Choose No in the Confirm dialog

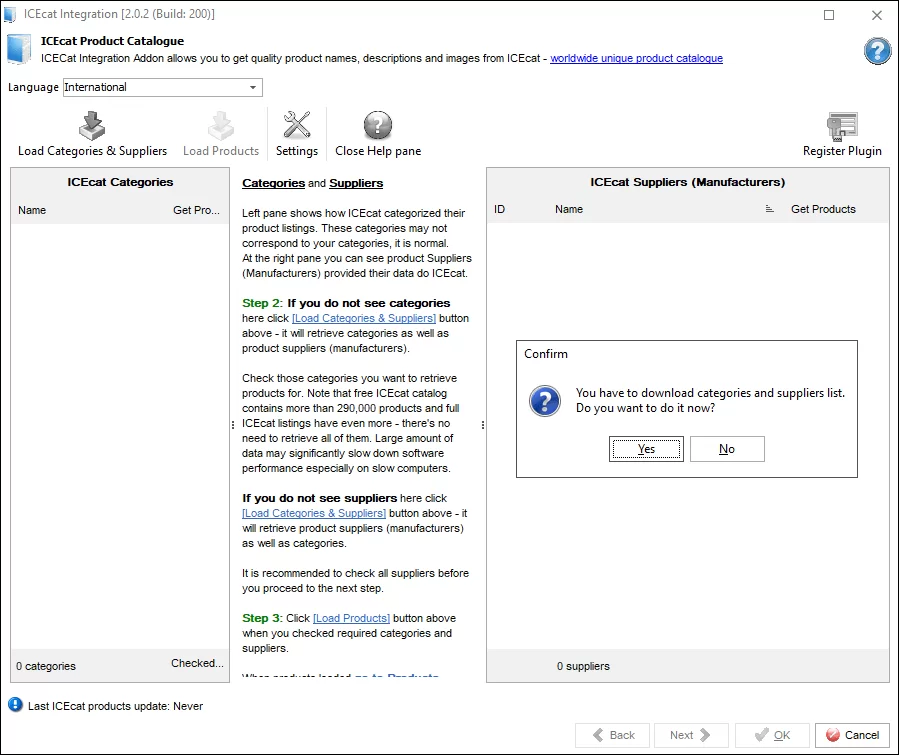click(x=727, y=449)
